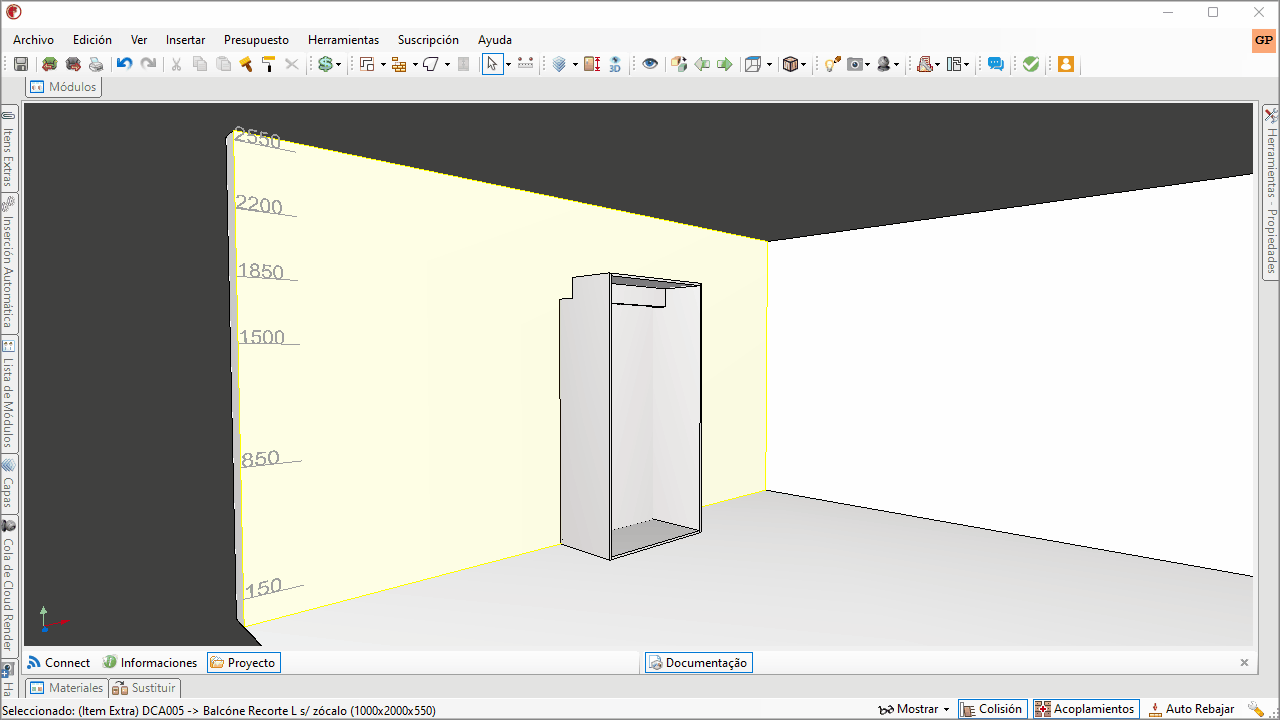Click the measure ruler tool icon
This screenshot has width=1280, height=720.
click(x=526, y=64)
